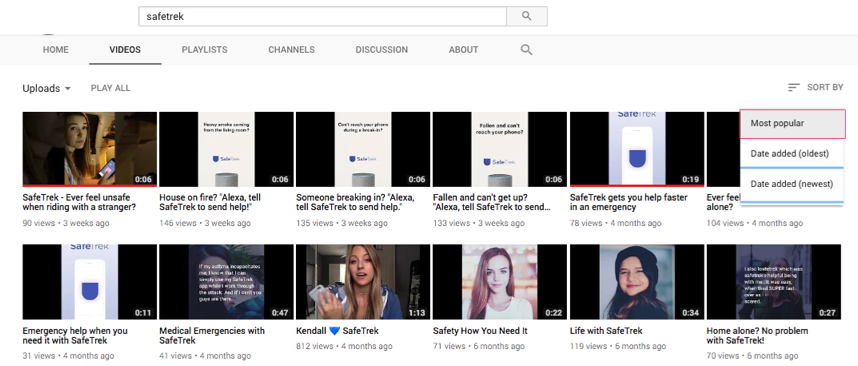Click the Life with SafeTrek title
Viewport: 858px width, 366px height.
coord(606,331)
